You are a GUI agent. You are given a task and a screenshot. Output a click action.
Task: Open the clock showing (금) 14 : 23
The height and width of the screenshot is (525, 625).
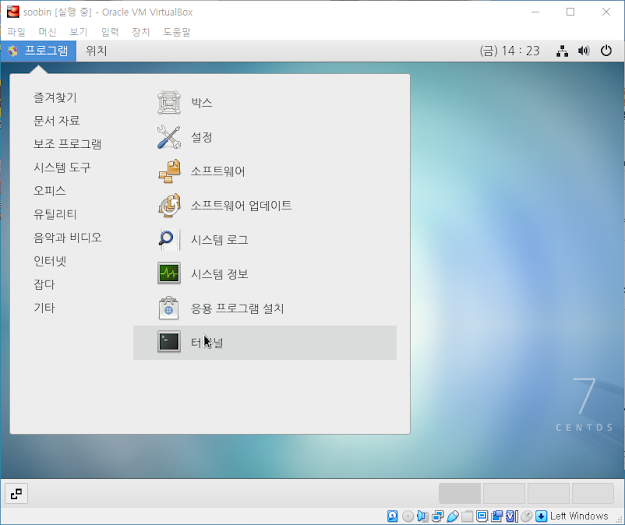[510, 51]
